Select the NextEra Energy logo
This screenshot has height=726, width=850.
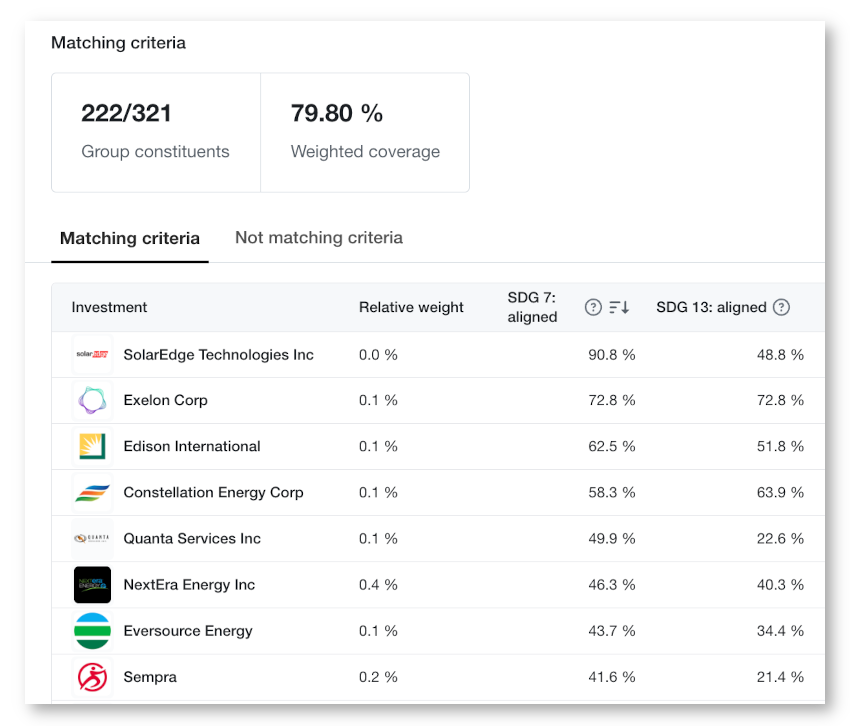point(92,585)
